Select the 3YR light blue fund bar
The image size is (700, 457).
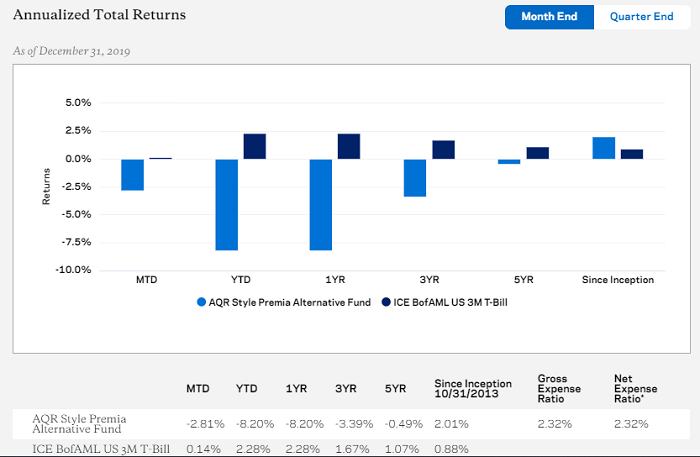[x=415, y=178]
